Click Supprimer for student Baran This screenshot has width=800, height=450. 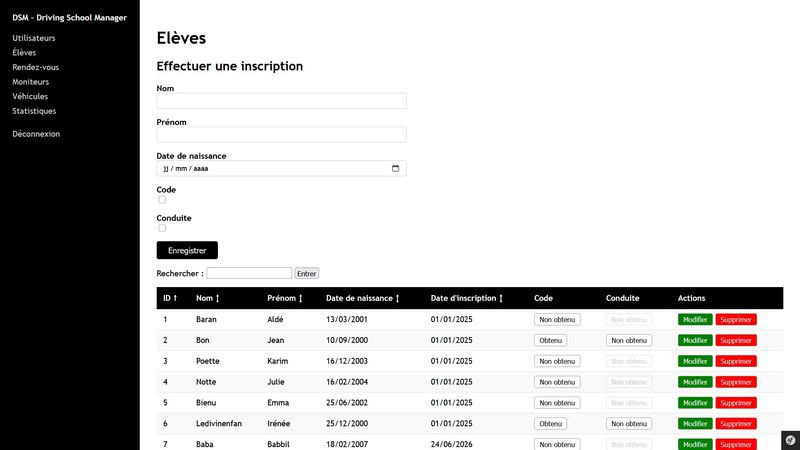tap(736, 319)
